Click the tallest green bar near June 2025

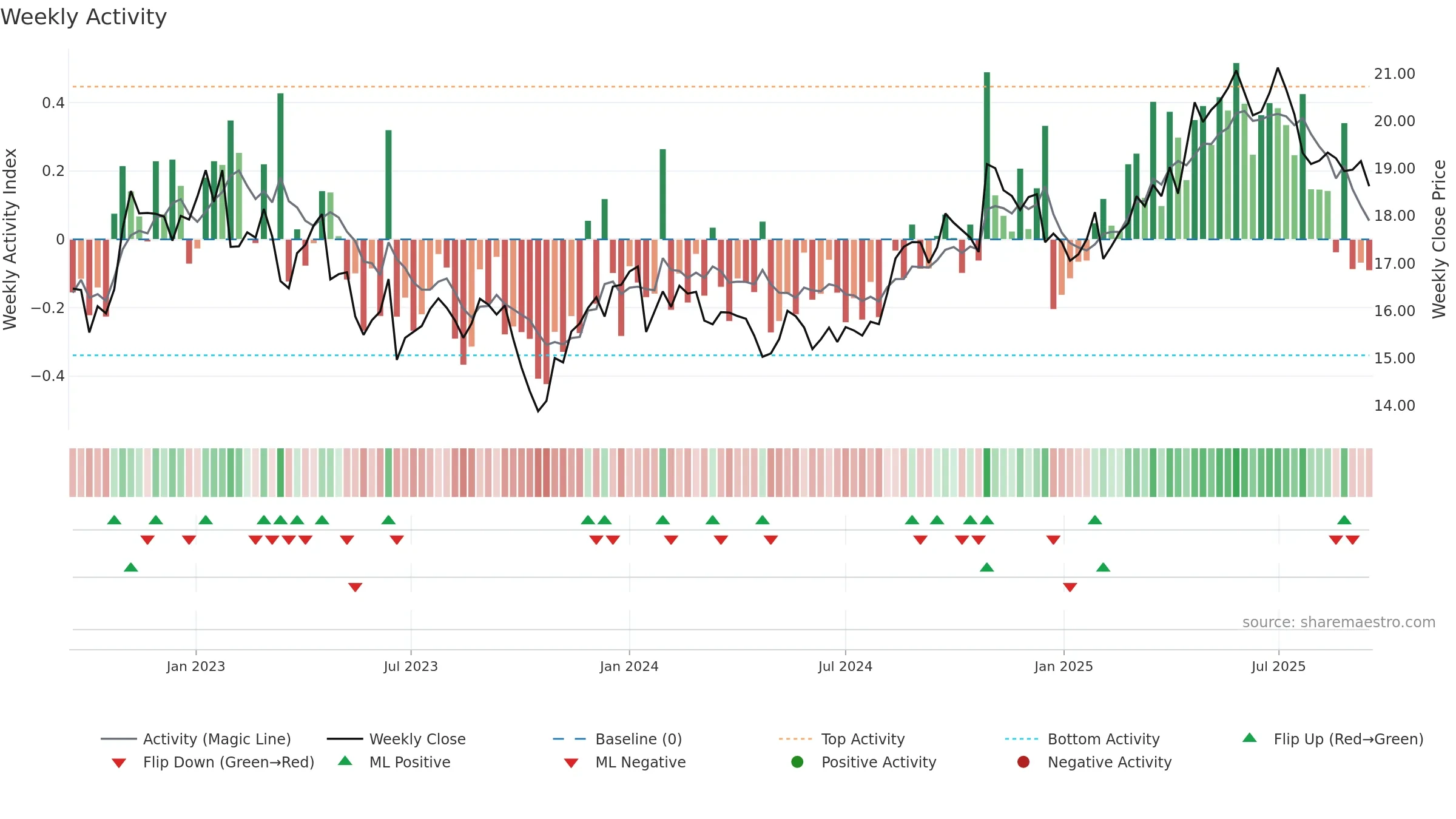(1236, 151)
